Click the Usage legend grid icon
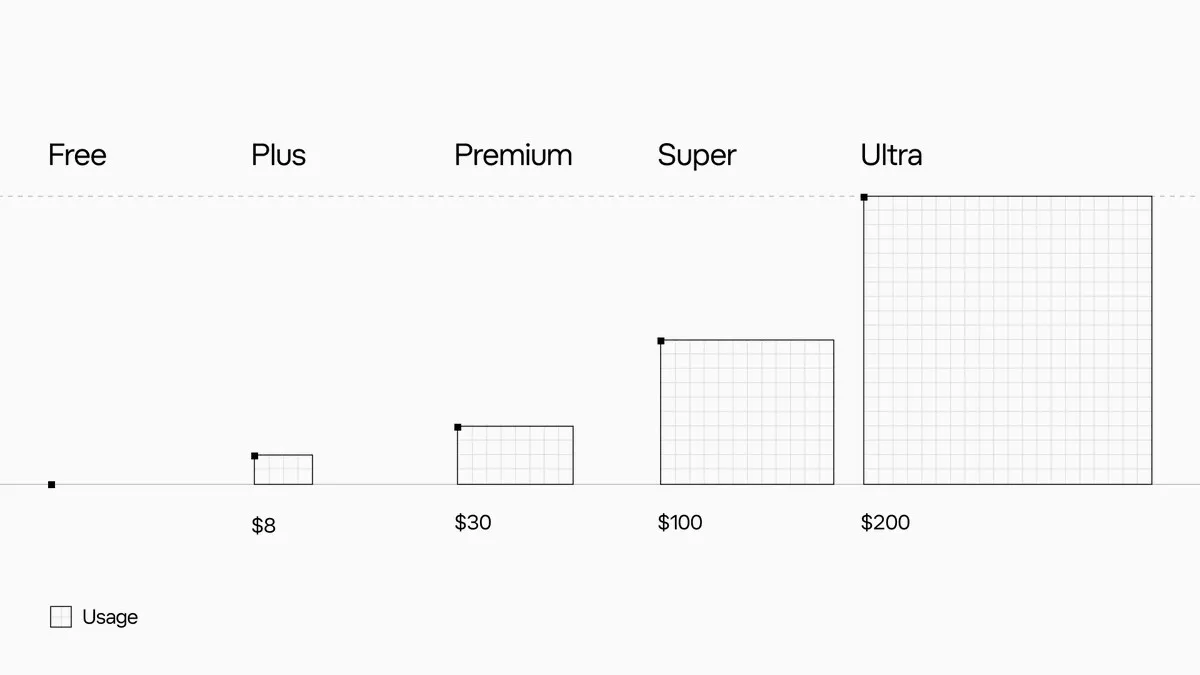 click(61, 617)
